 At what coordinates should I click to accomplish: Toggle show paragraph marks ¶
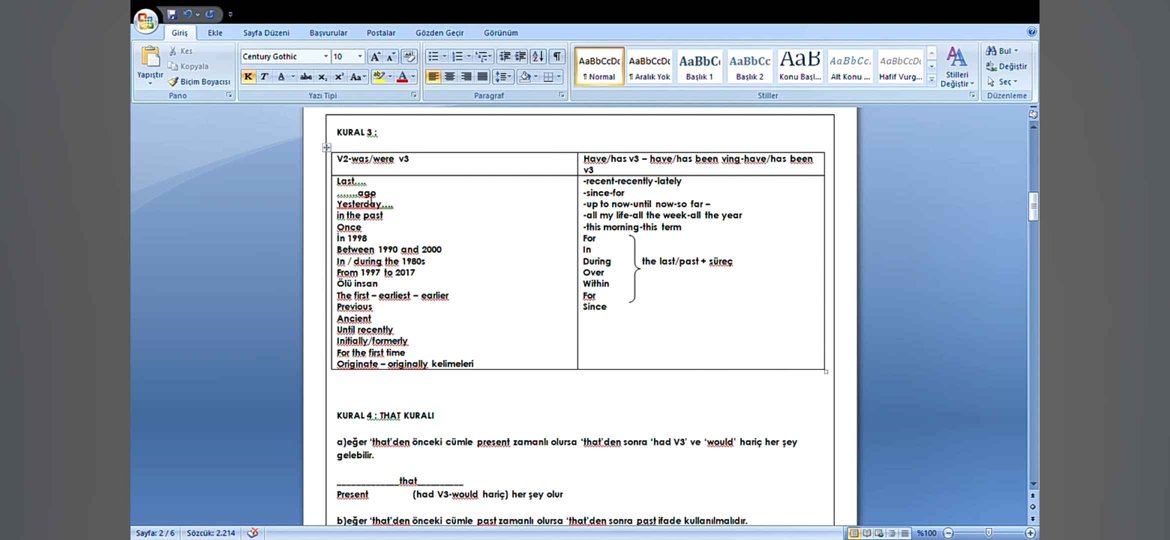click(x=557, y=57)
